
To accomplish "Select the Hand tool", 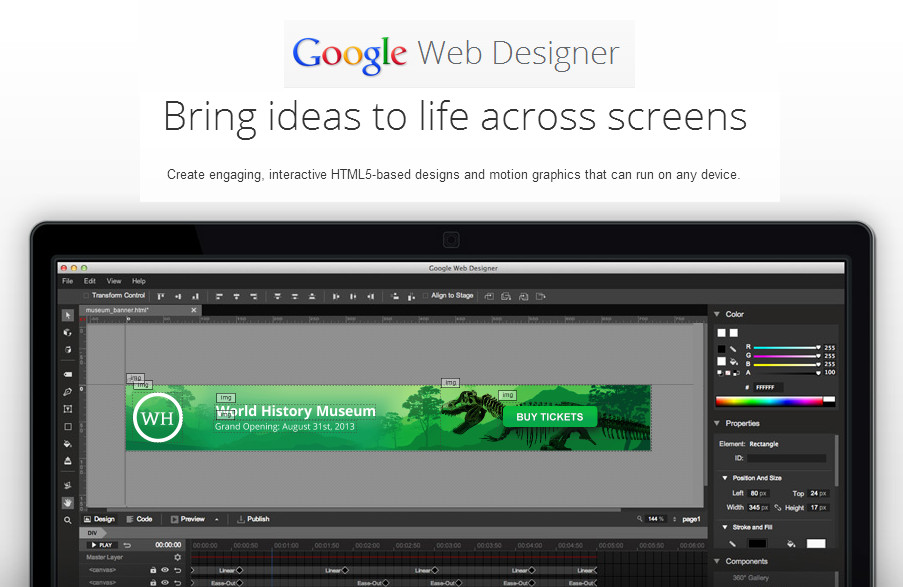I will 67,504.
